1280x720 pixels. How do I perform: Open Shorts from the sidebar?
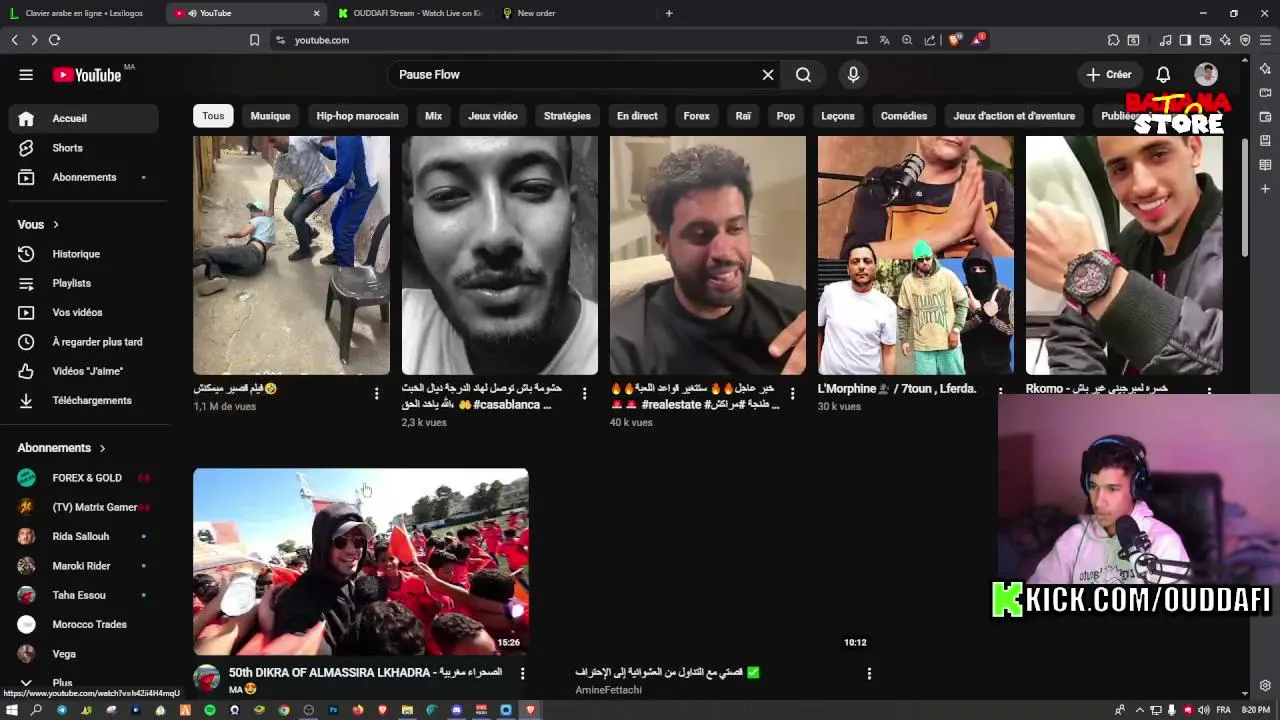pos(84,148)
